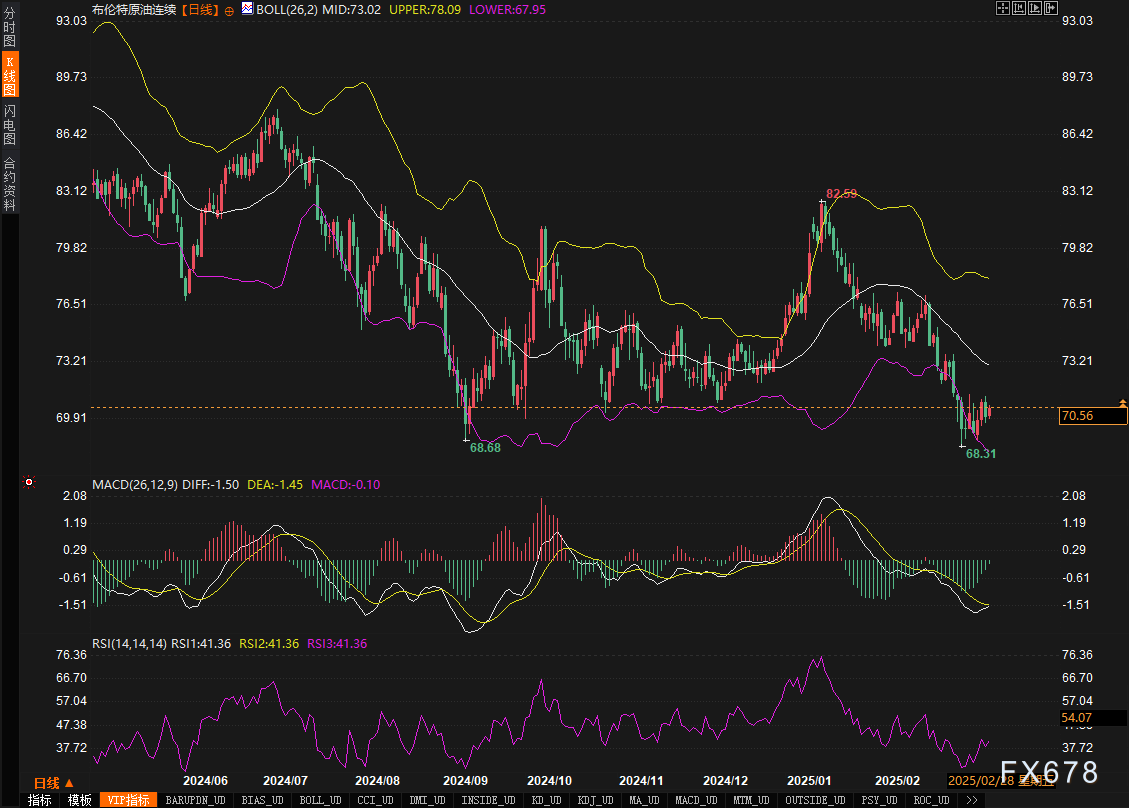Viewport: 1129px width, 808px height.
Task: Click the red dot icon beside MACD panel
Action: coord(29,483)
